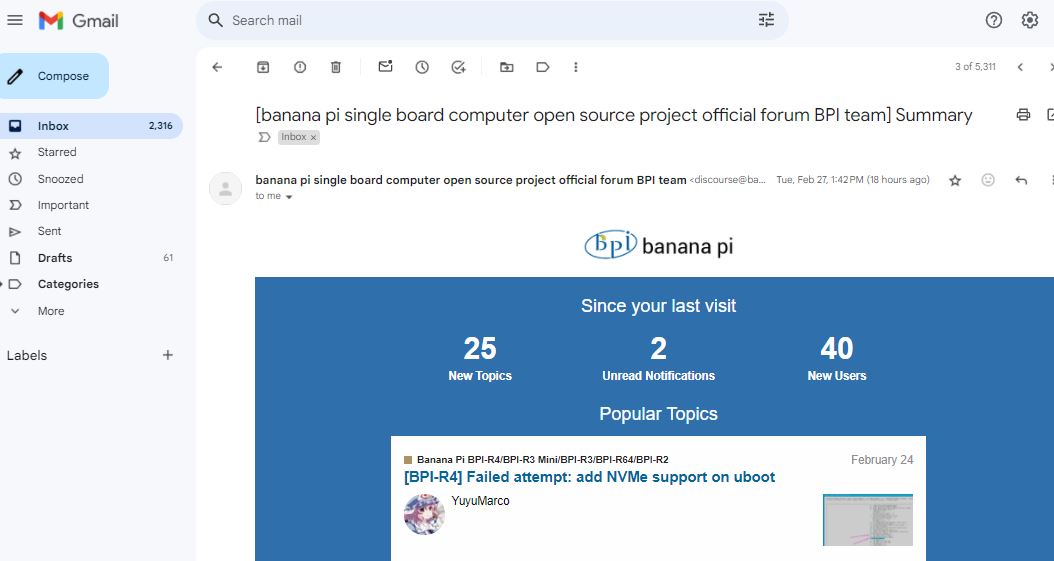Image resolution: width=1054 pixels, height=561 pixels.
Task: Show details dropdown next to 'to me'
Action: pos(289,197)
